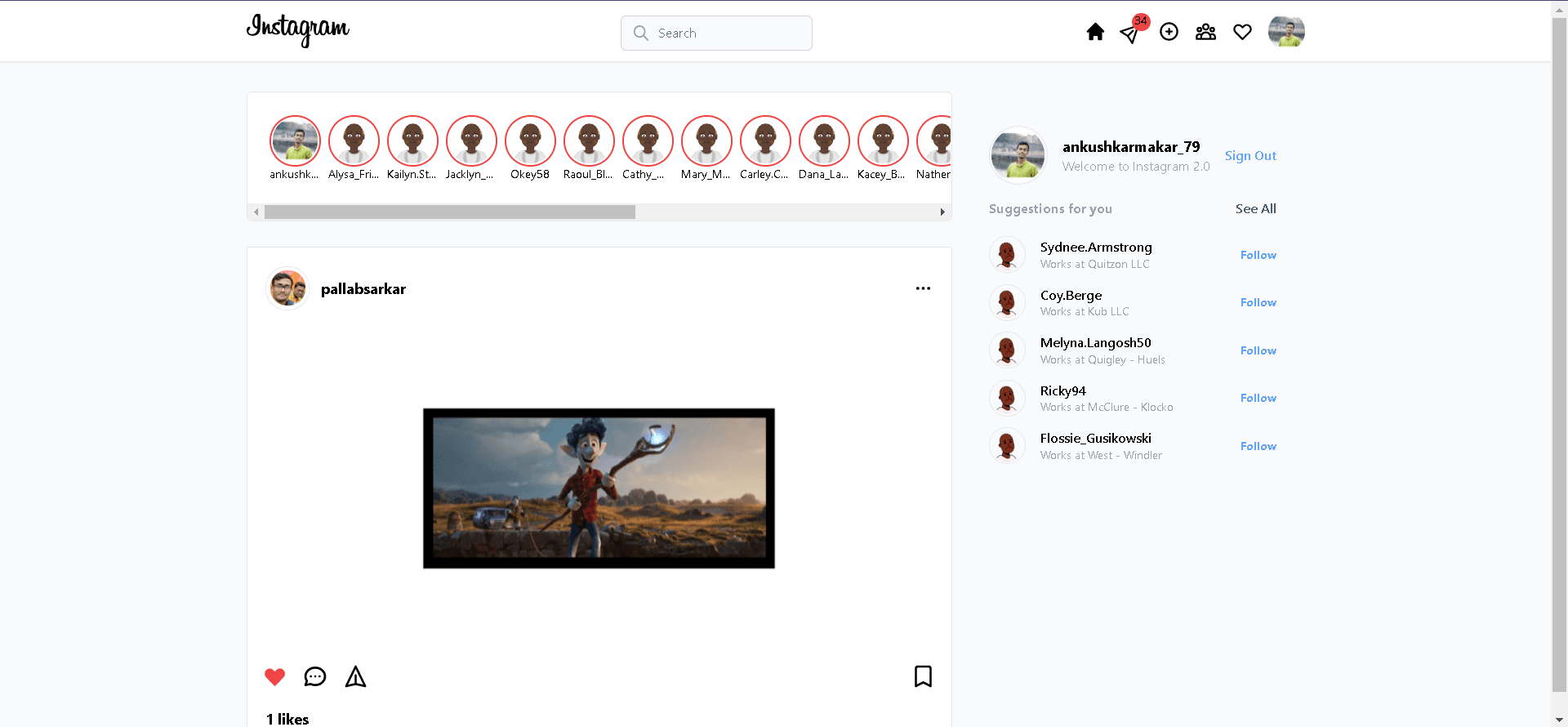Image resolution: width=1568 pixels, height=727 pixels.
Task: Click the '1 likes' count
Action: 287,719
